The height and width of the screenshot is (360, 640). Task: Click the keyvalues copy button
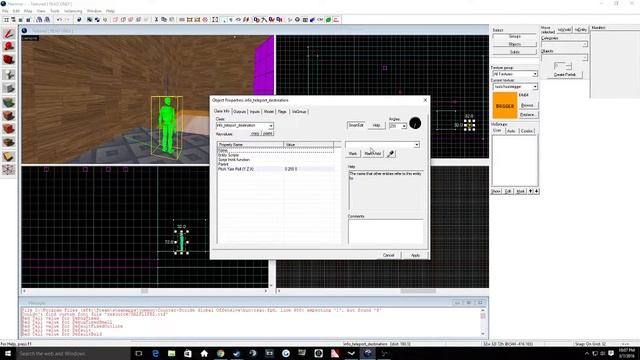click(256, 133)
